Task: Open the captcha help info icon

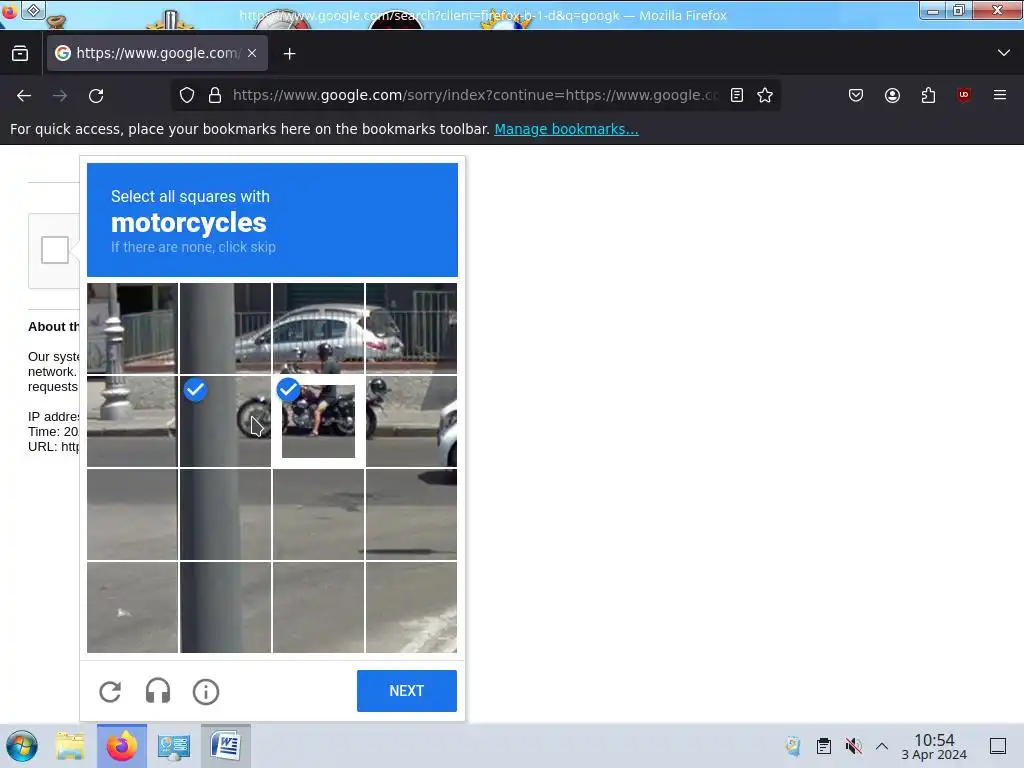Action: pos(206,692)
